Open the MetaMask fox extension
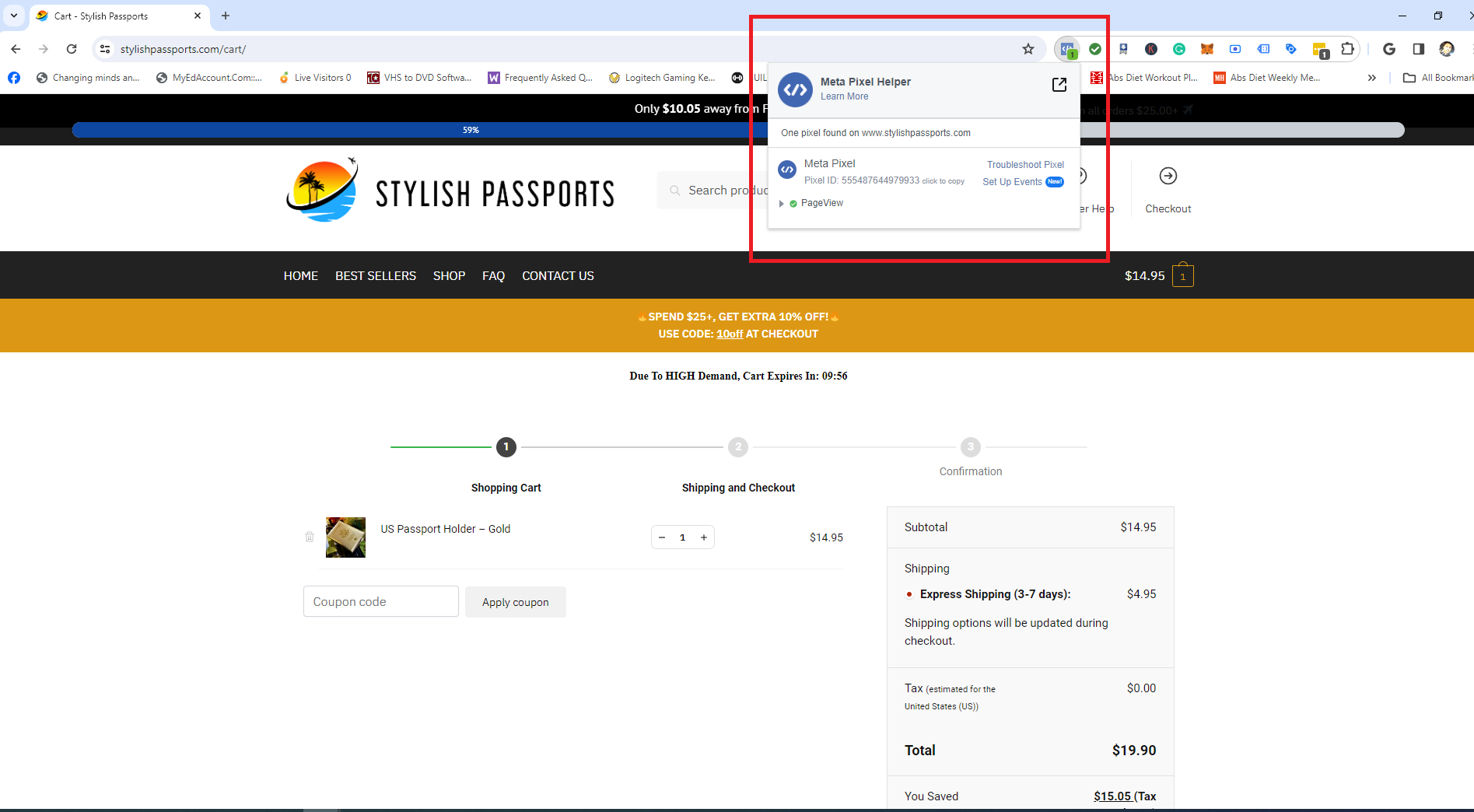The height and width of the screenshot is (812, 1474). [1207, 49]
